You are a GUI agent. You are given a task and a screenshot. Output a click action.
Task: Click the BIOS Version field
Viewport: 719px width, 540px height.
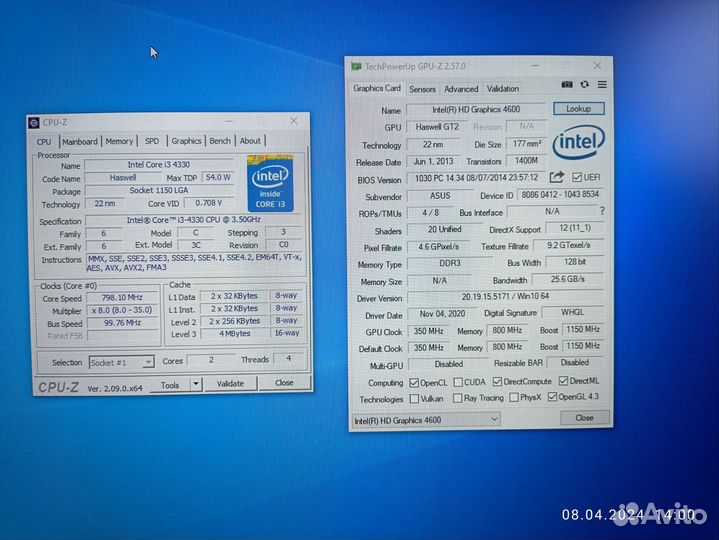coord(476,178)
